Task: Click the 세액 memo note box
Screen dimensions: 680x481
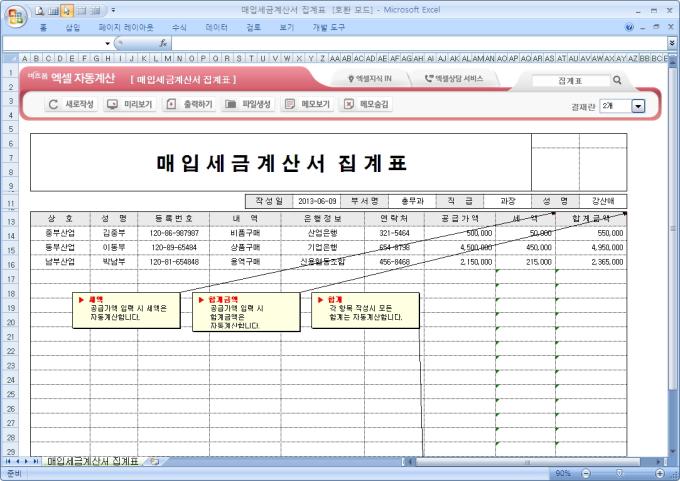Action: 126,310
